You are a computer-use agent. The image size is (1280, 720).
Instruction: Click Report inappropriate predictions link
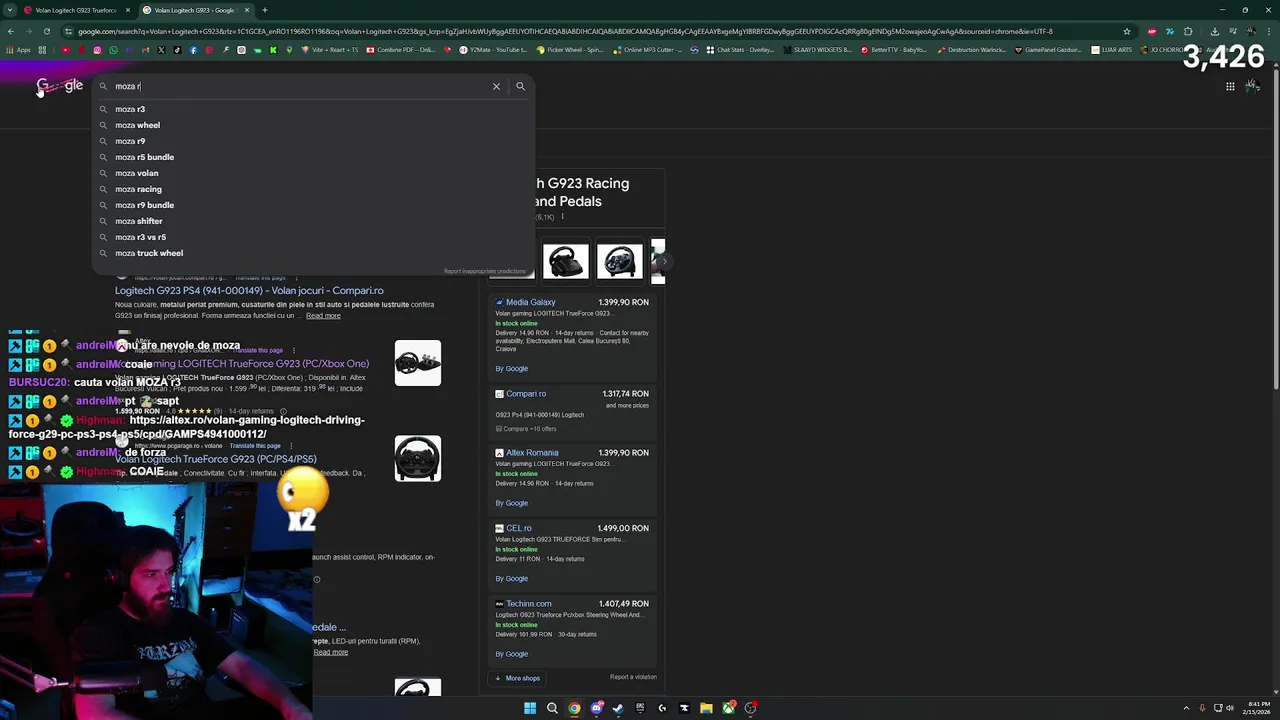tap(484, 271)
